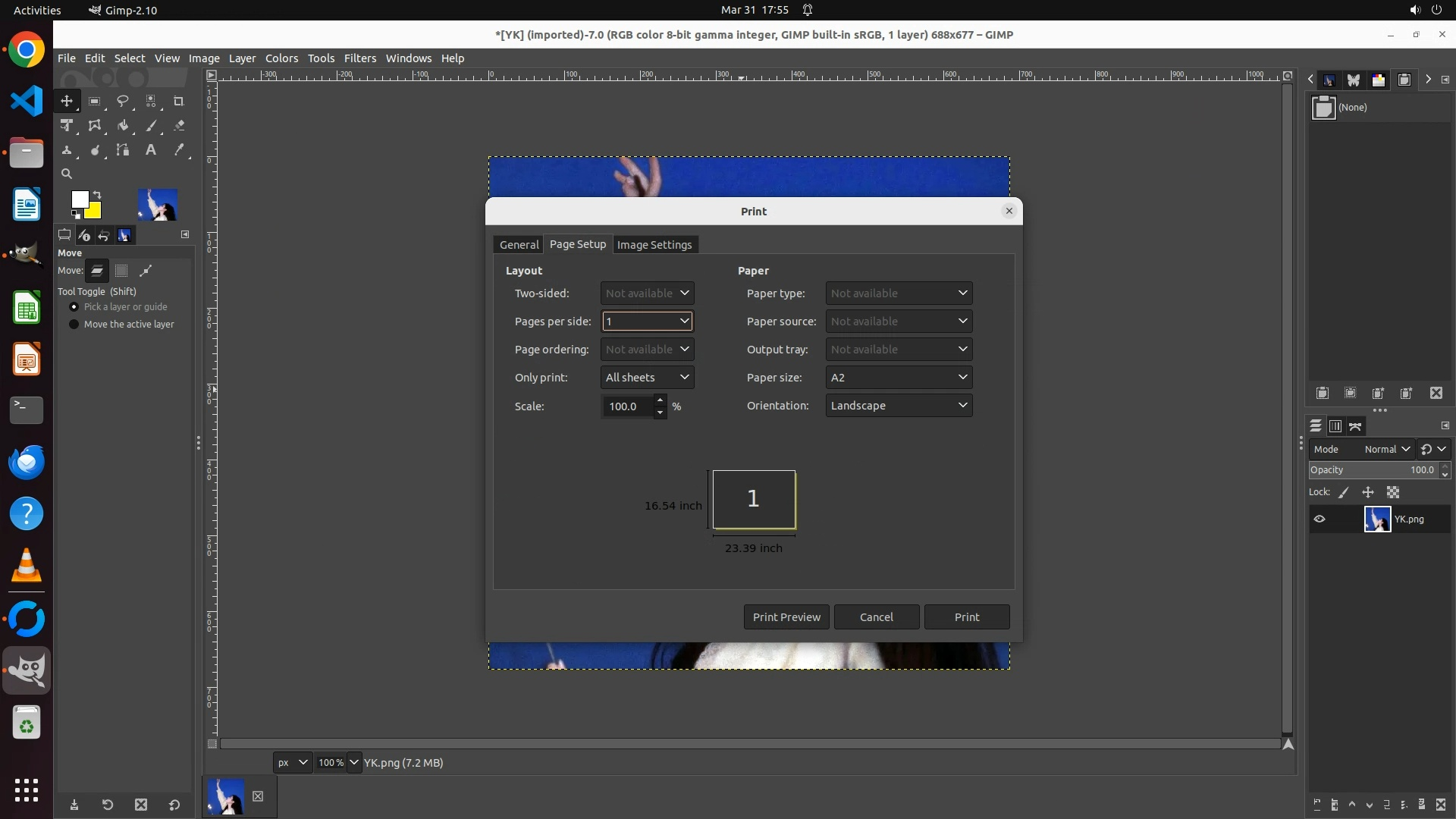Open the Filters menu
Image resolution: width=1456 pixels, height=819 pixels.
click(x=359, y=58)
